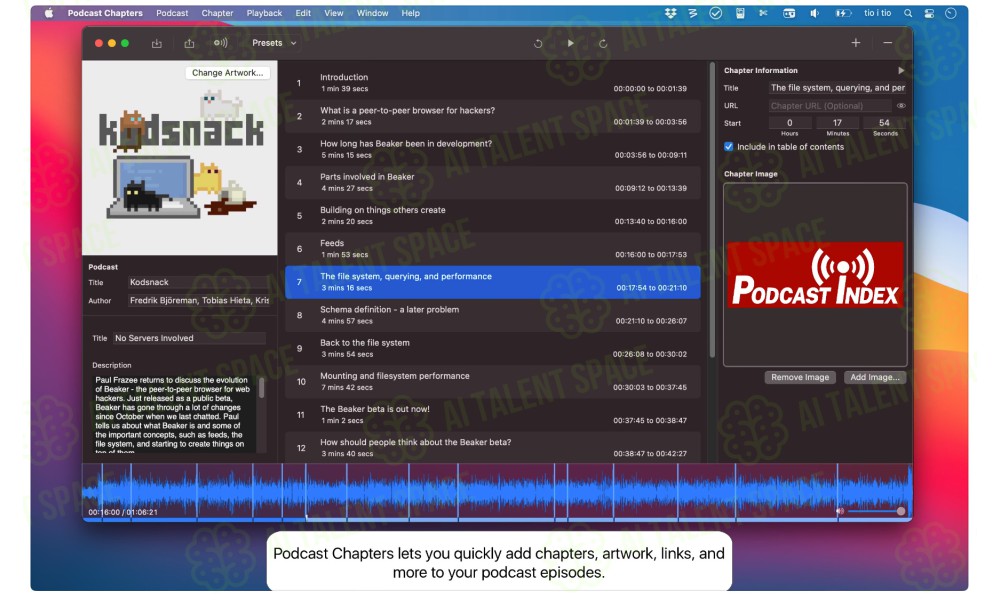Click the speaker icon beside volume slider
The width and height of the screenshot is (1000, 600).
(840, 511)
